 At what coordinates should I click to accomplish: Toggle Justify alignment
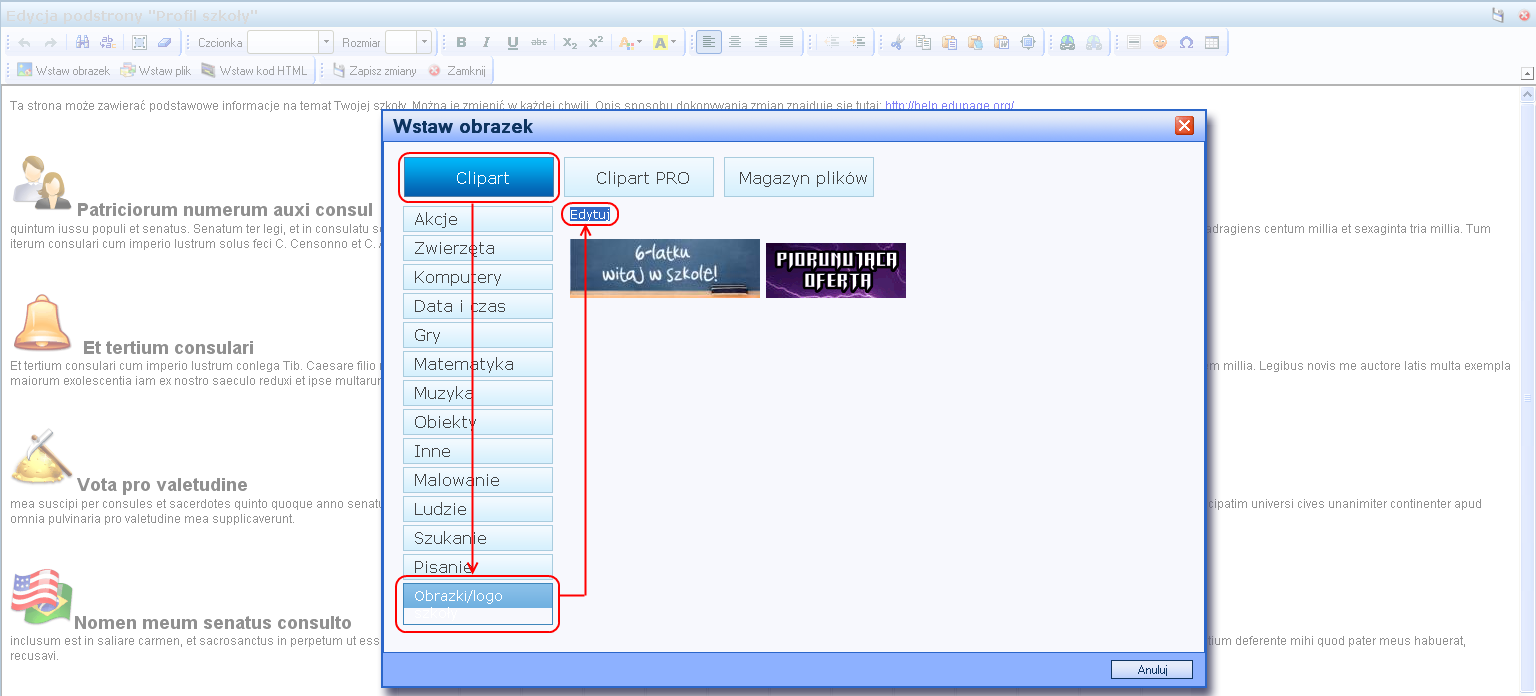pyautogui.click(x=787, y=42)
